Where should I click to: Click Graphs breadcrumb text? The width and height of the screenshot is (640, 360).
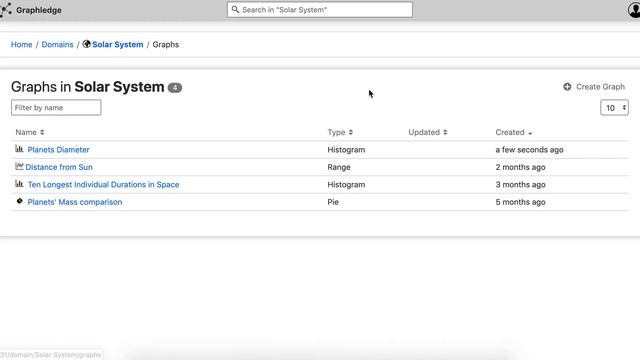(x=166, y=44)
